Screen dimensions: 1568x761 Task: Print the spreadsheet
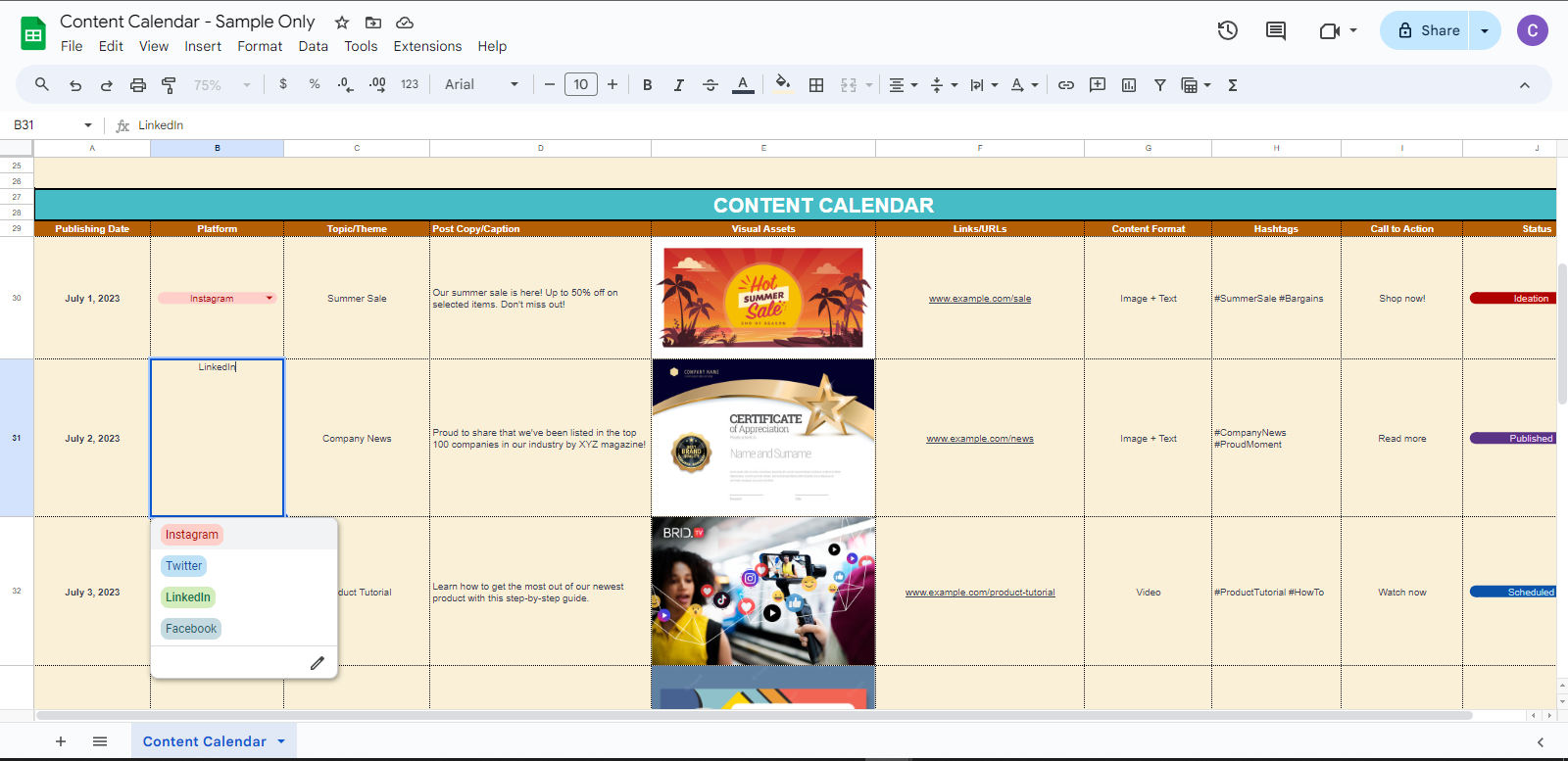click(138, 85)
